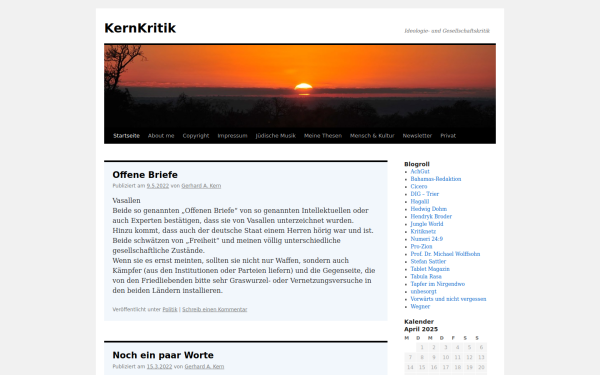This screenshot has width=600, height=375.
Task: Open Hendryk Broder blogroll link
Action: tap(431, 217)
